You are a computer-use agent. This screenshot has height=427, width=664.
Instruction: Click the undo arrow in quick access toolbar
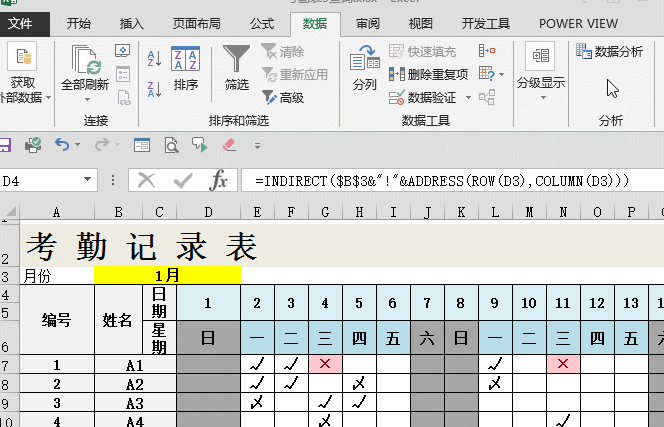pyautogui.click(x=63, y=145)
